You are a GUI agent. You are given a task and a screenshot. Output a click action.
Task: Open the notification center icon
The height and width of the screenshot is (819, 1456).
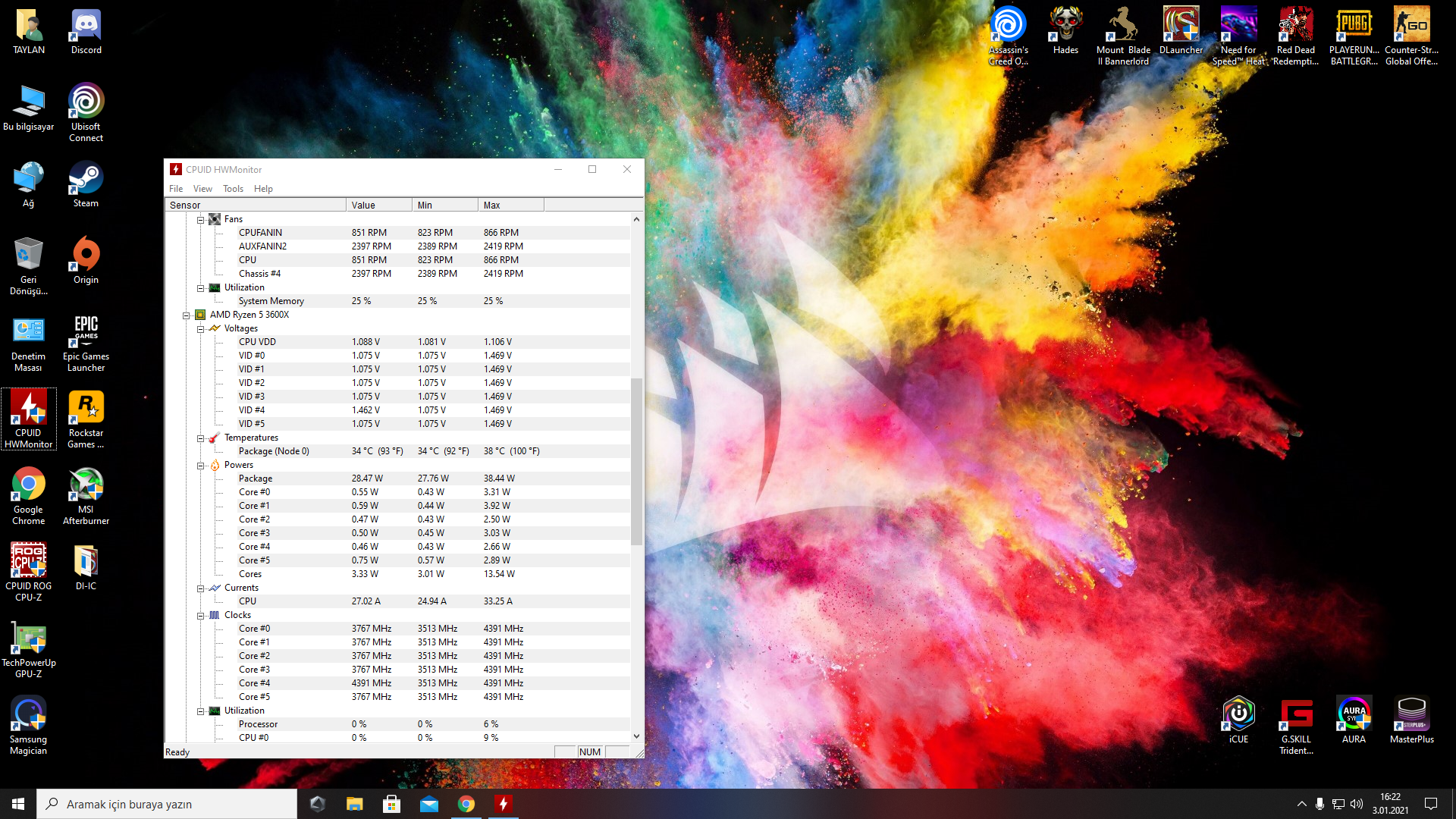click(1431, 804)
